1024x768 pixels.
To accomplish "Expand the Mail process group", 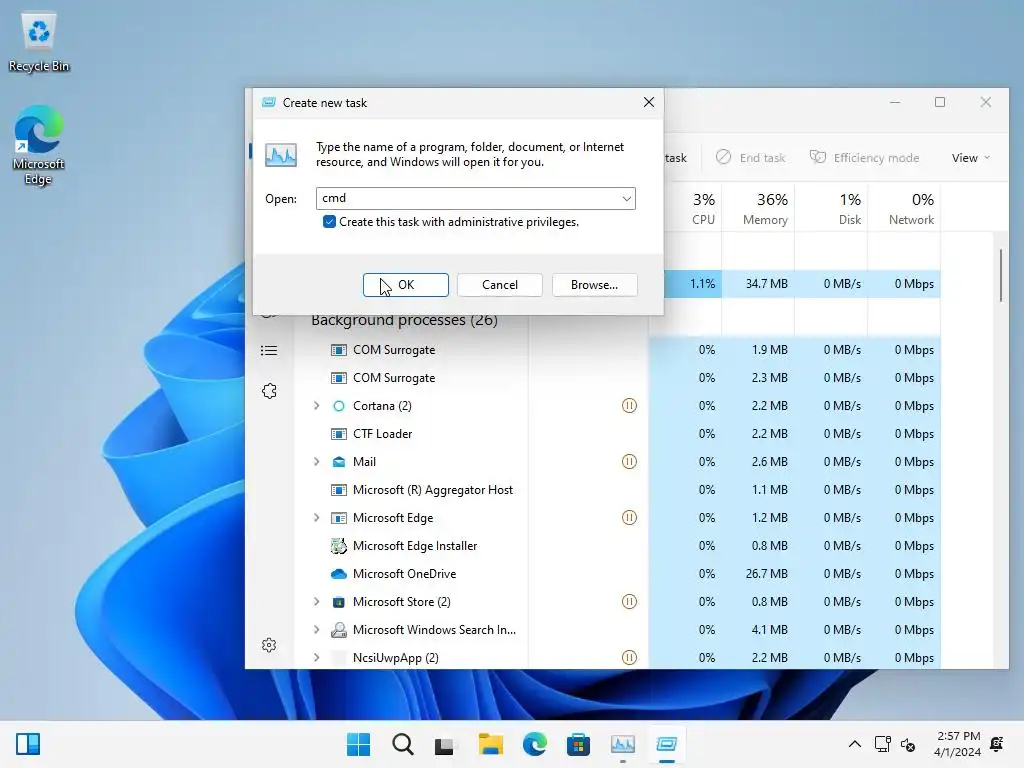I will pyautogui.click(x=317, y=462).
